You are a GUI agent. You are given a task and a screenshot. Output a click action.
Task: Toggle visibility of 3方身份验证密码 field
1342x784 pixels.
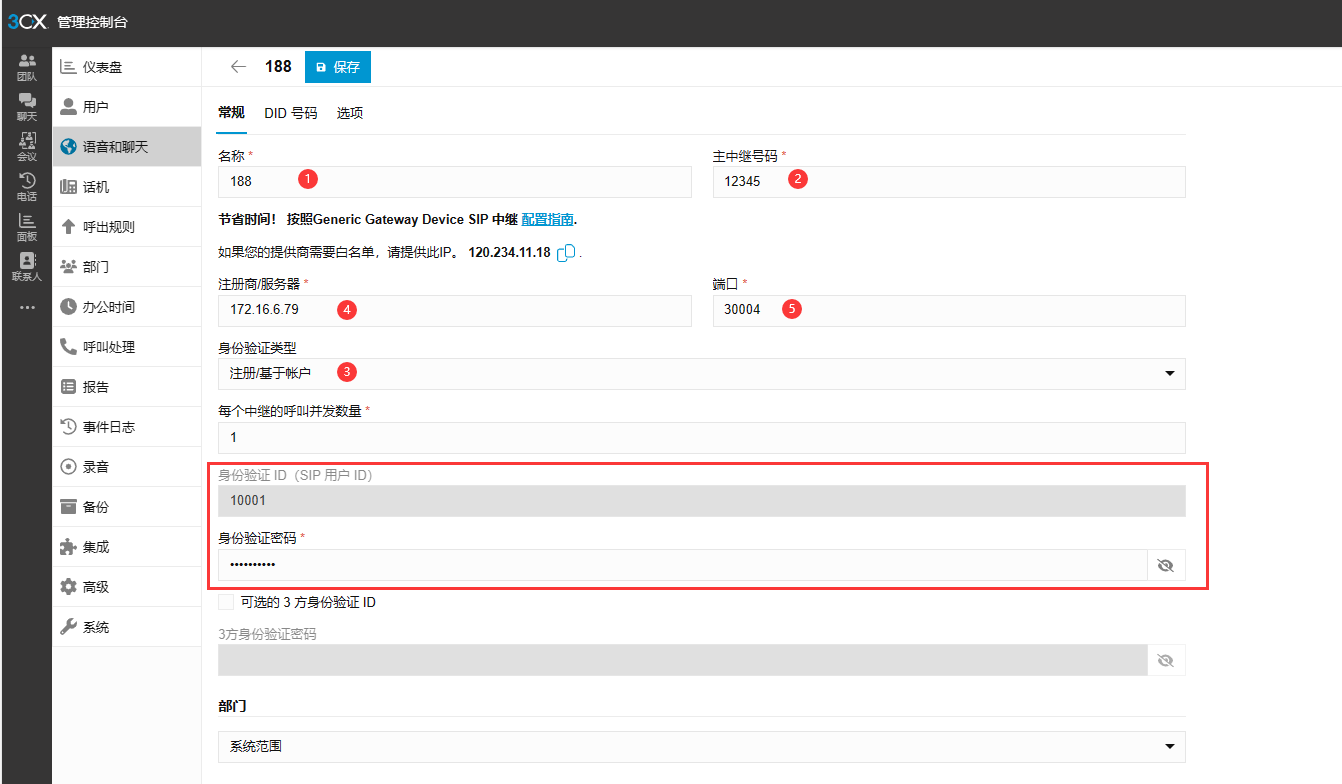1165,660
